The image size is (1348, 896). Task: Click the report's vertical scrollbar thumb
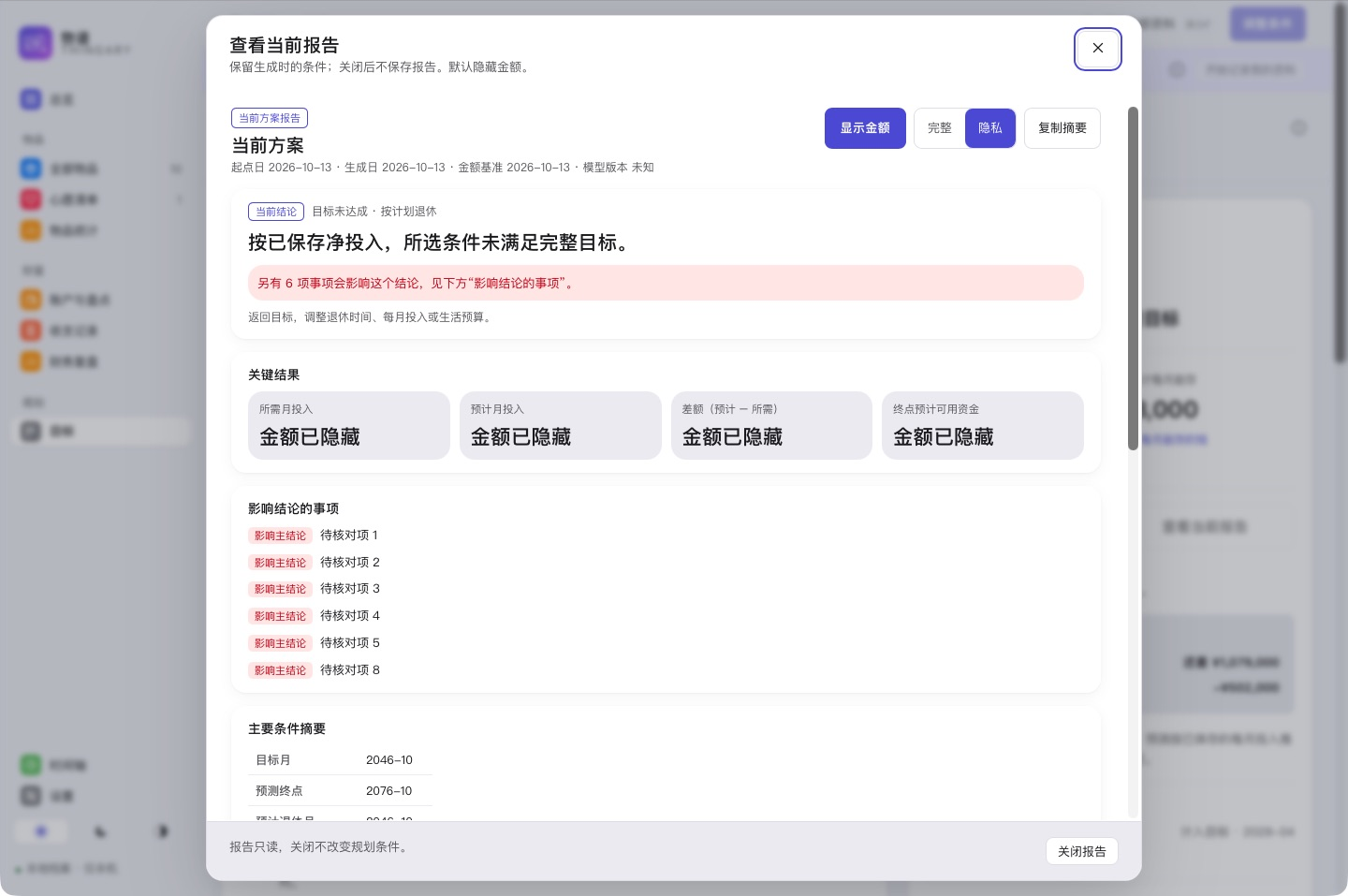(x=1133, y=278)
